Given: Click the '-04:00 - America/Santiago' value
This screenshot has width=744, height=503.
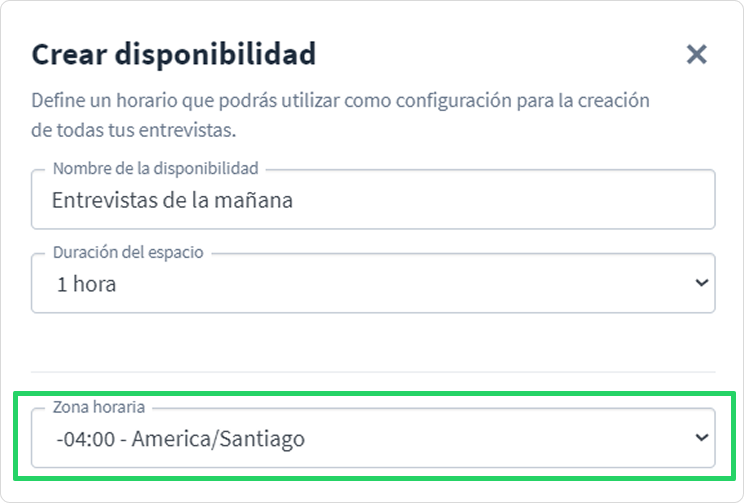Looking at the screenshot, I should click(180, 439).
